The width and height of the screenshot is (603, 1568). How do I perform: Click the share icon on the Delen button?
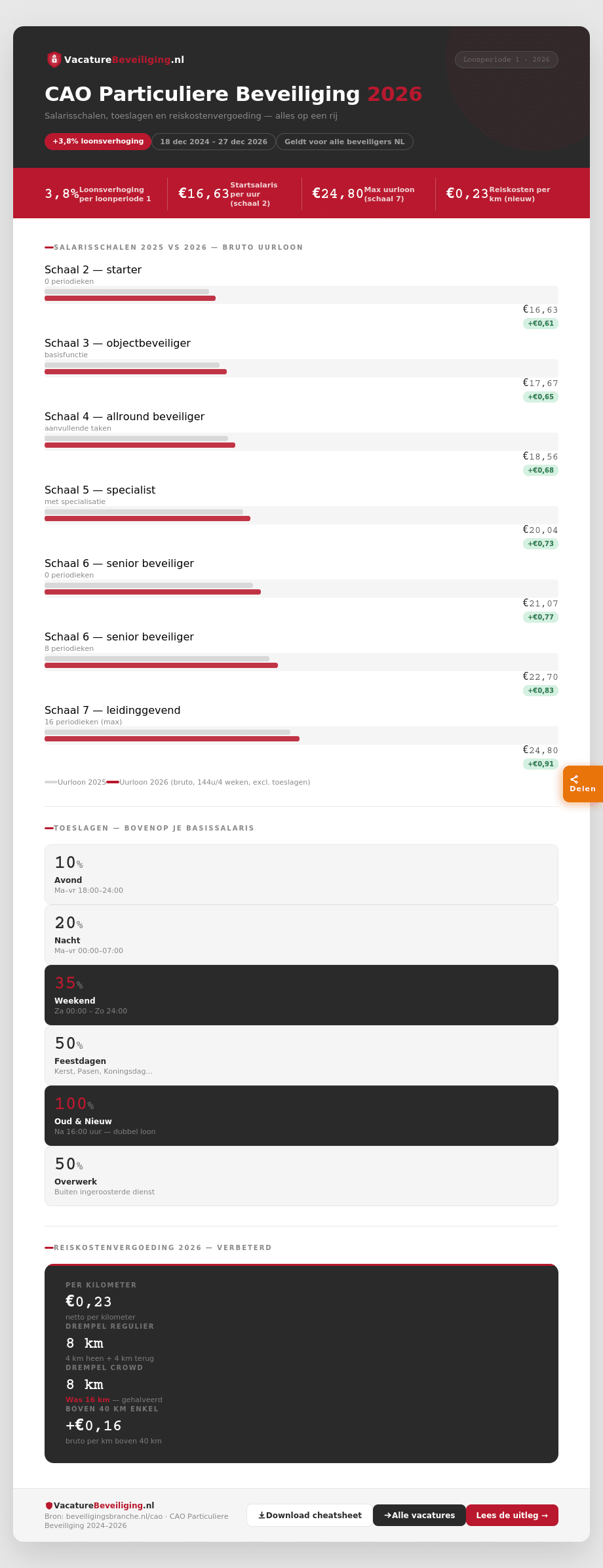tap(574, 779)
